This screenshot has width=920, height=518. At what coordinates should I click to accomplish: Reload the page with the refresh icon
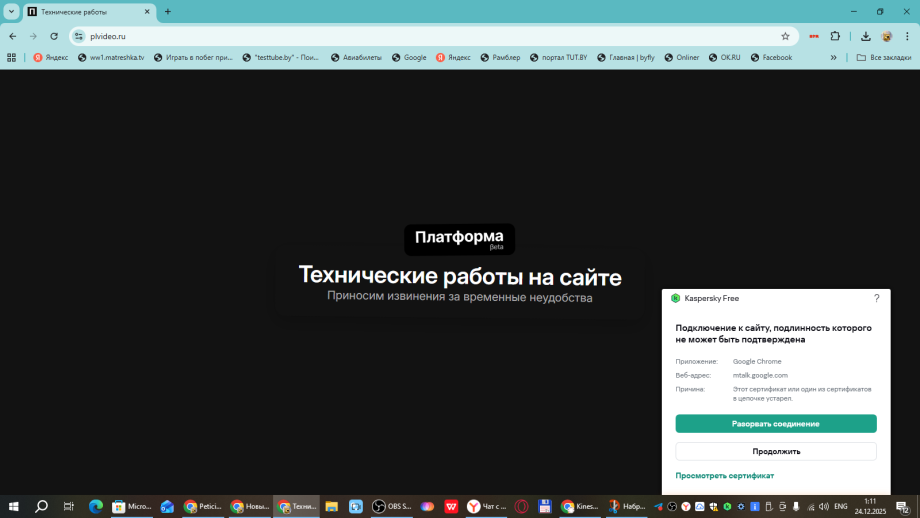[53, 36]
